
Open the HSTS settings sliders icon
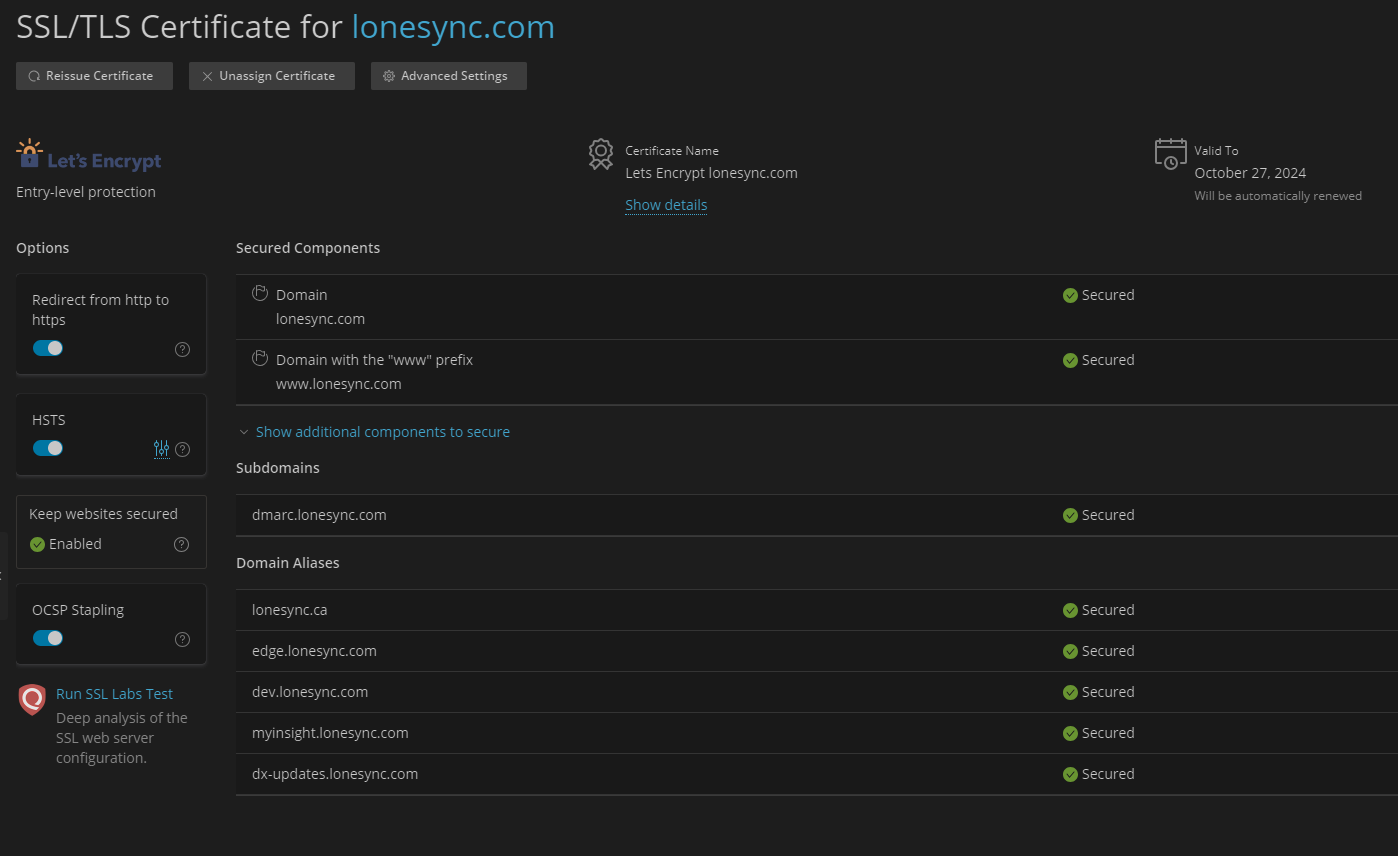pyautogui.click(x=161, y=449)
